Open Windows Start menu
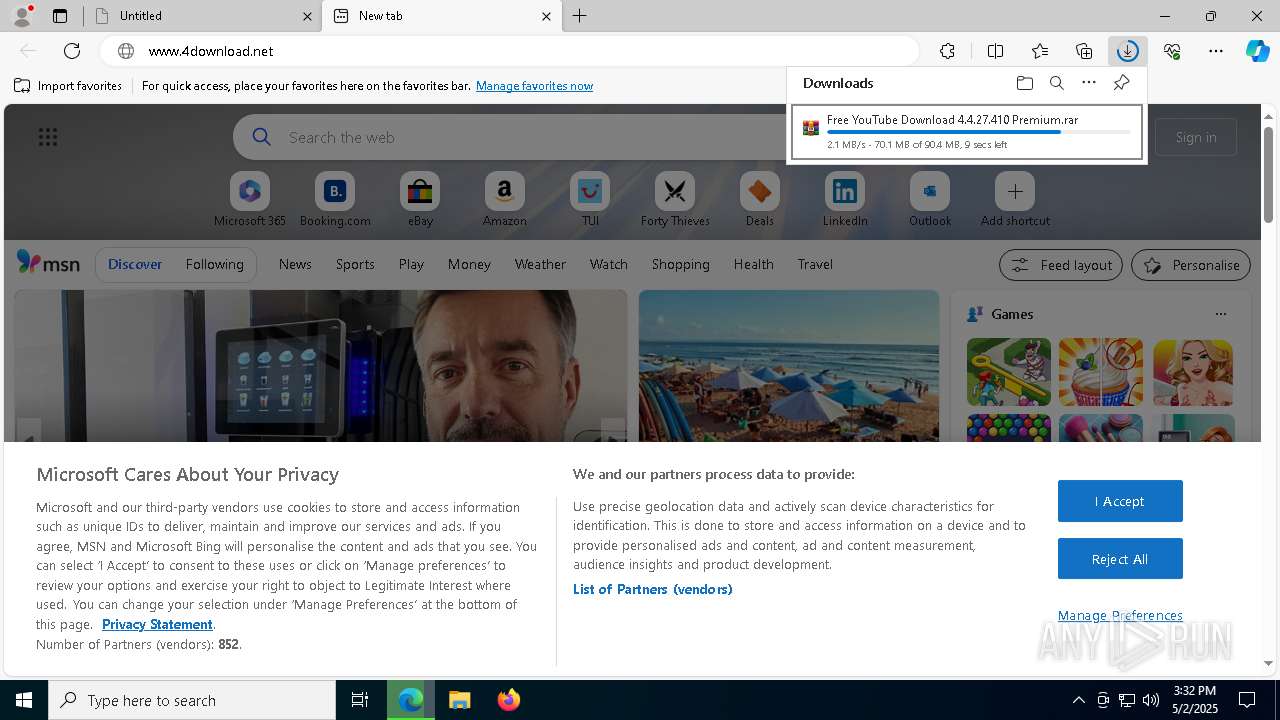Screen dimensions: 1280x720 point(24,700)
